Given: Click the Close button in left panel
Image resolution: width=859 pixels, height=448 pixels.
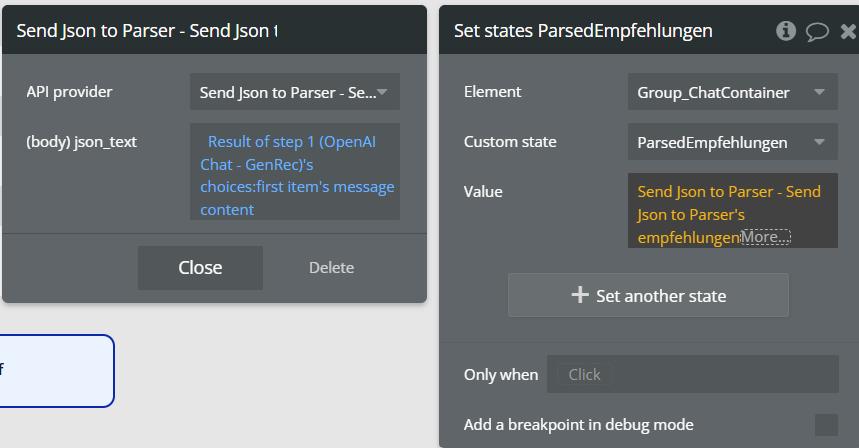Looking at the screenshot, I should (x=201, y=268).
